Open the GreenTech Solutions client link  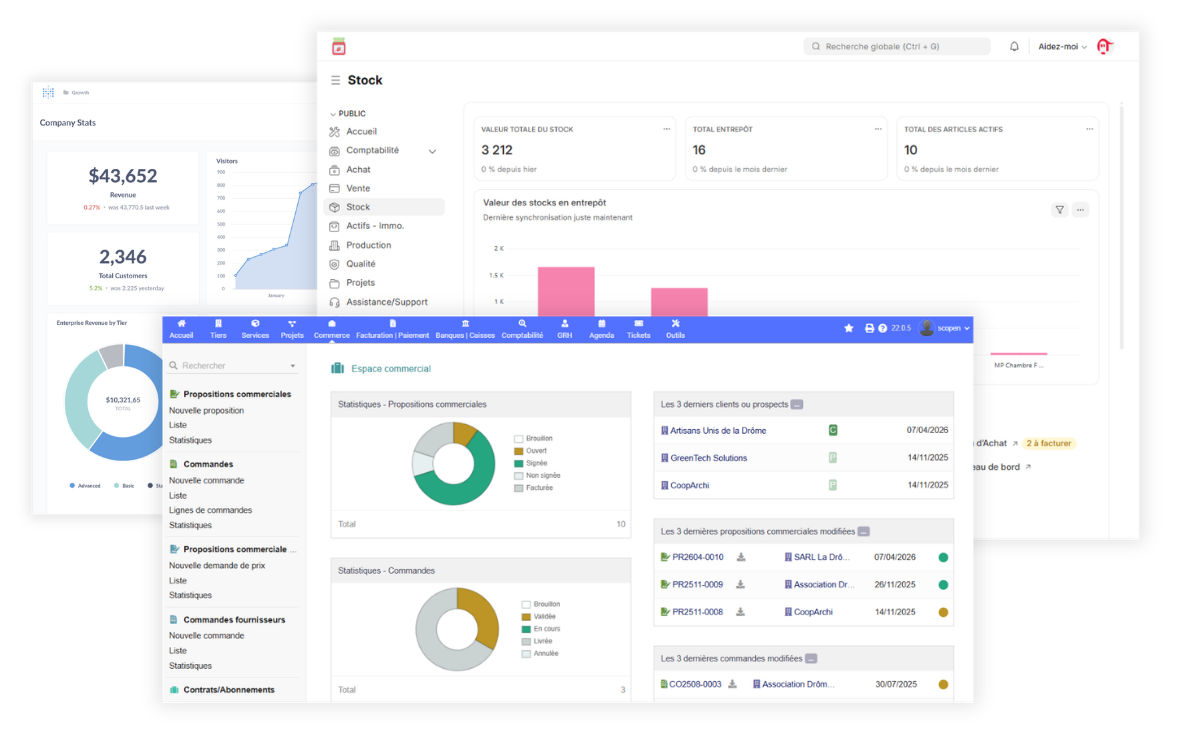pos(709,458)
